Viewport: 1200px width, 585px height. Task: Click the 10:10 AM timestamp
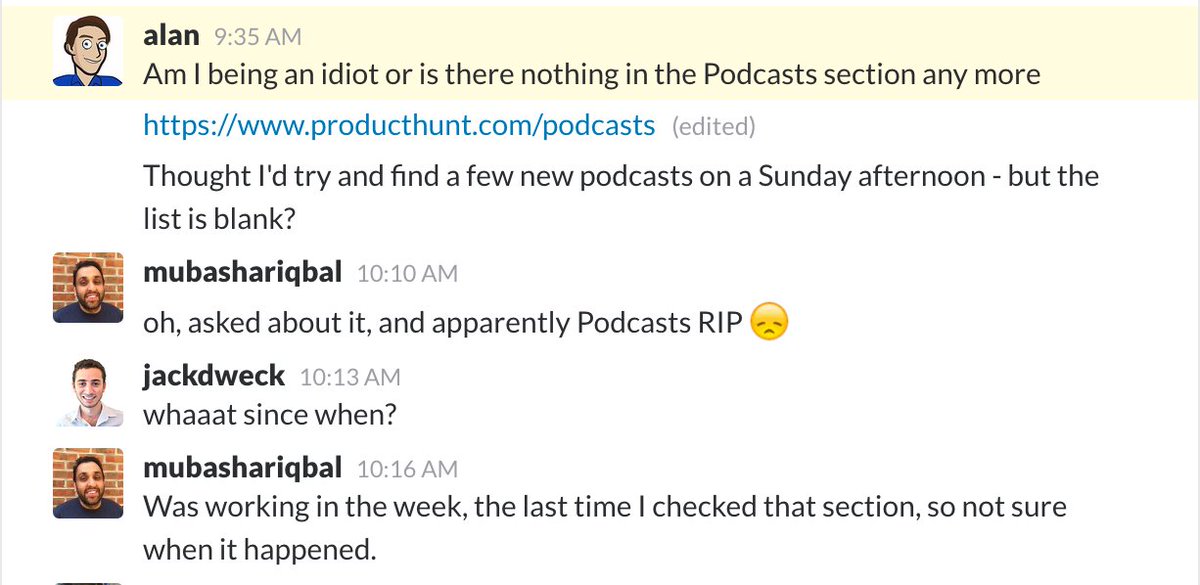(407, 273)
